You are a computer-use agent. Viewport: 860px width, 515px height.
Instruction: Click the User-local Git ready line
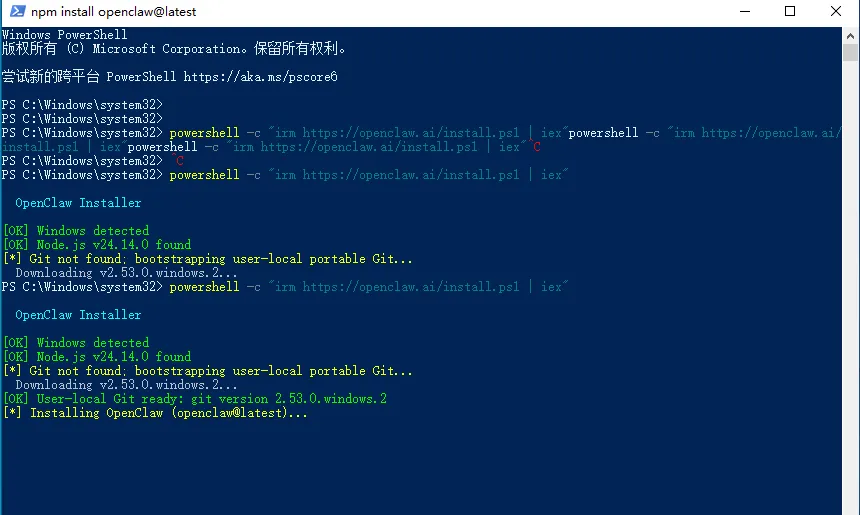(195, 399)
